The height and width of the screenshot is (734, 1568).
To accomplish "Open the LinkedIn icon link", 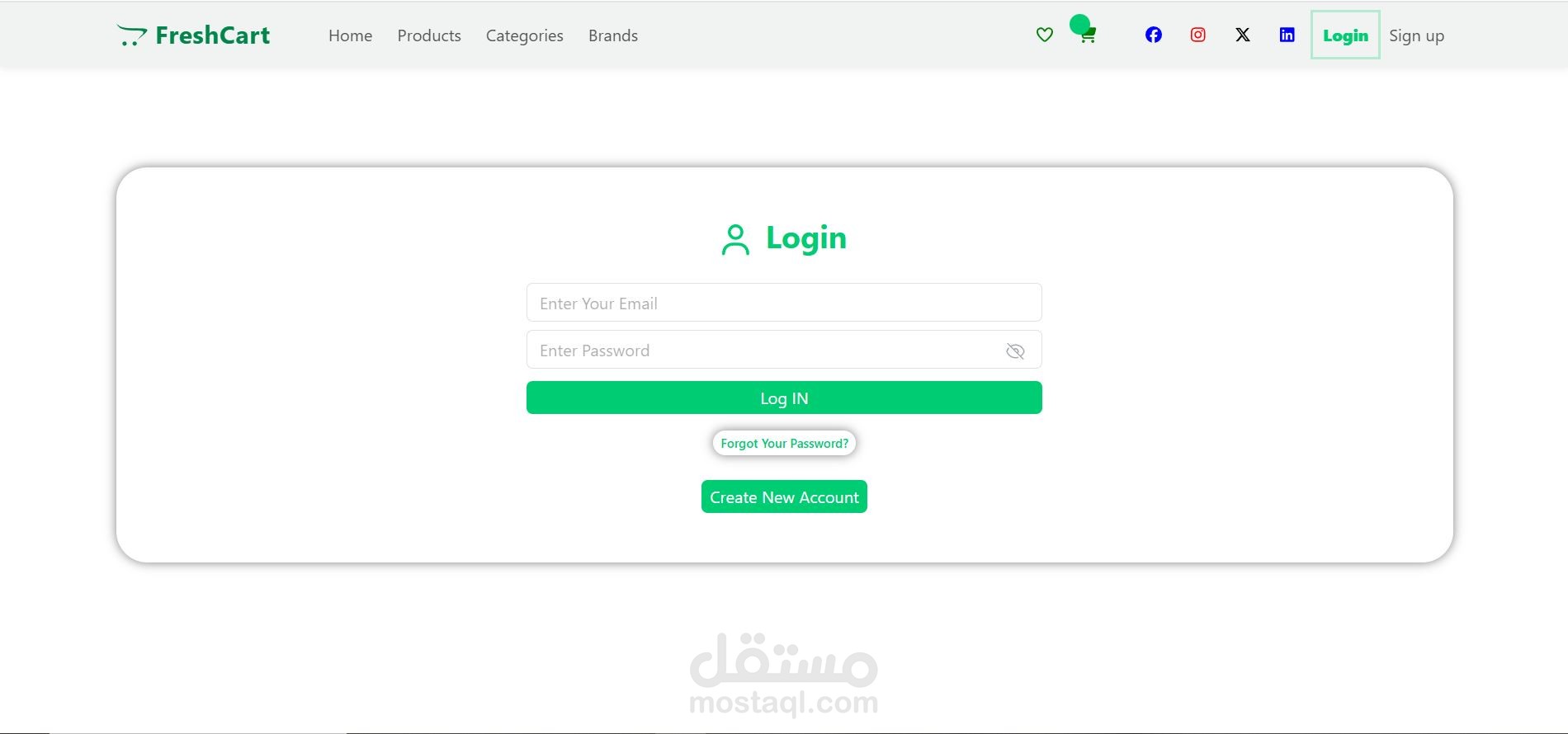I will pos(1287,35).
